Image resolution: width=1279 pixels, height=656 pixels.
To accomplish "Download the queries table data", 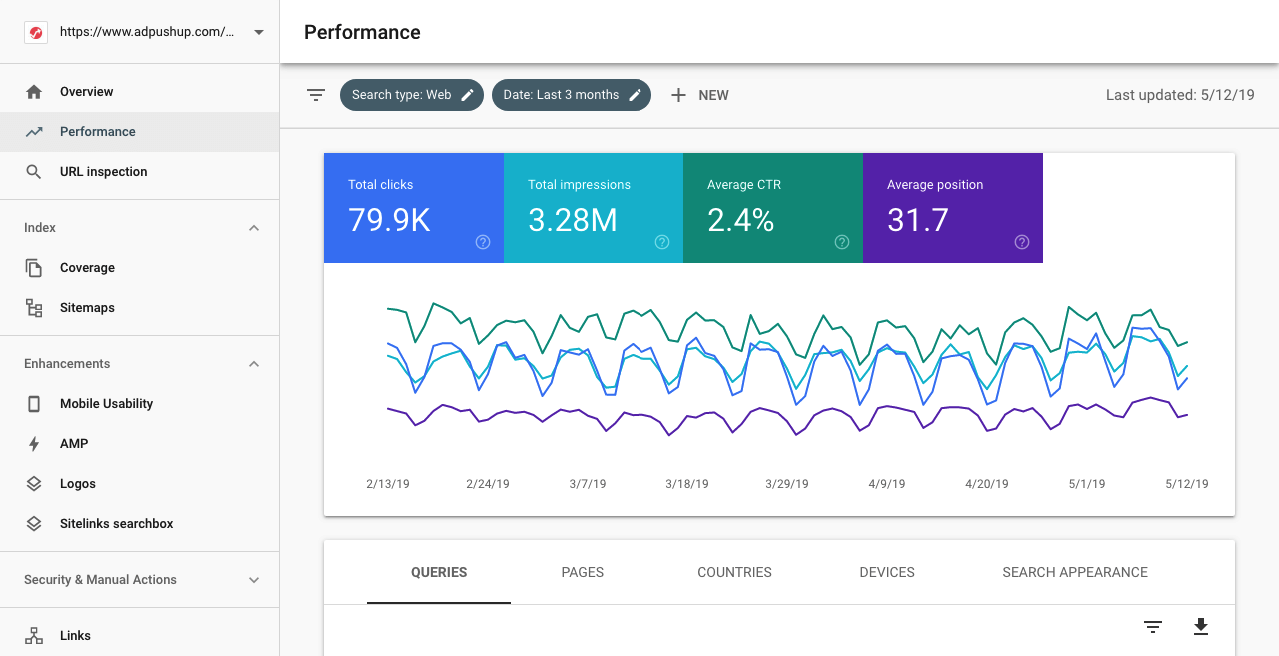I will click(1201, 626).
